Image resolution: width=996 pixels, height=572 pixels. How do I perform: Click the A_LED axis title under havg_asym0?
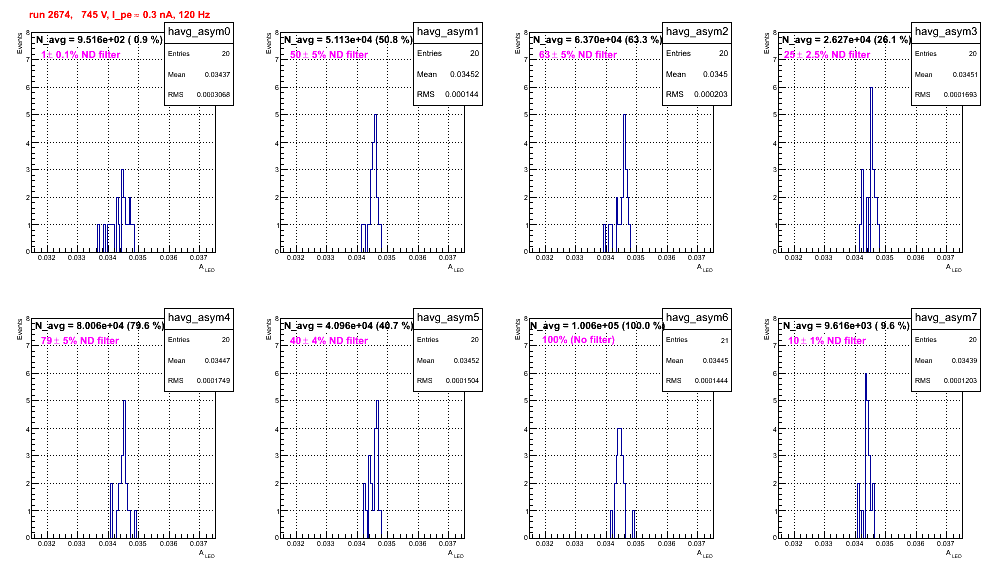click(207, 268)
